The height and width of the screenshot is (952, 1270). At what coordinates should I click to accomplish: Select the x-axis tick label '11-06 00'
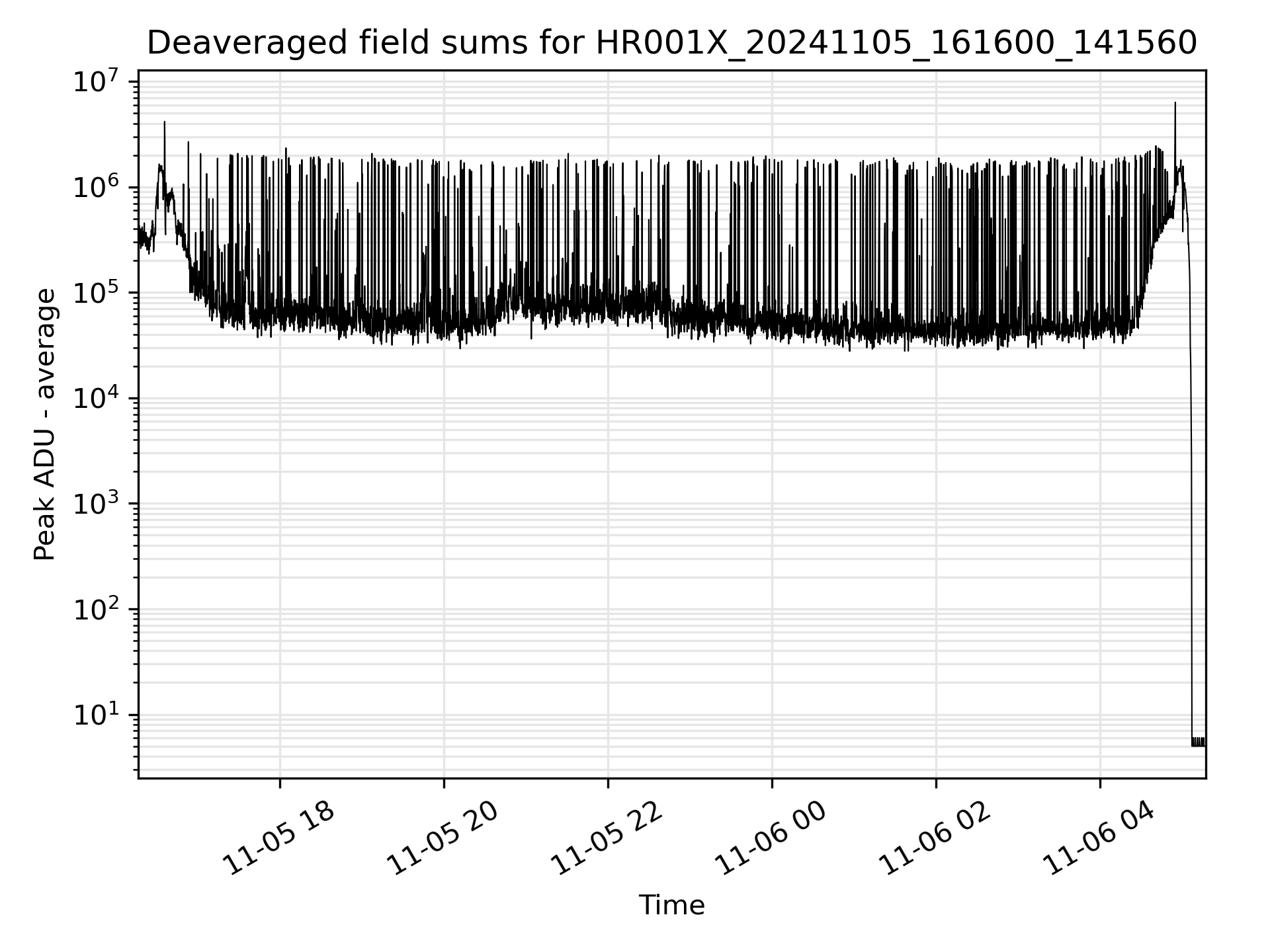(x=771, y=839)
